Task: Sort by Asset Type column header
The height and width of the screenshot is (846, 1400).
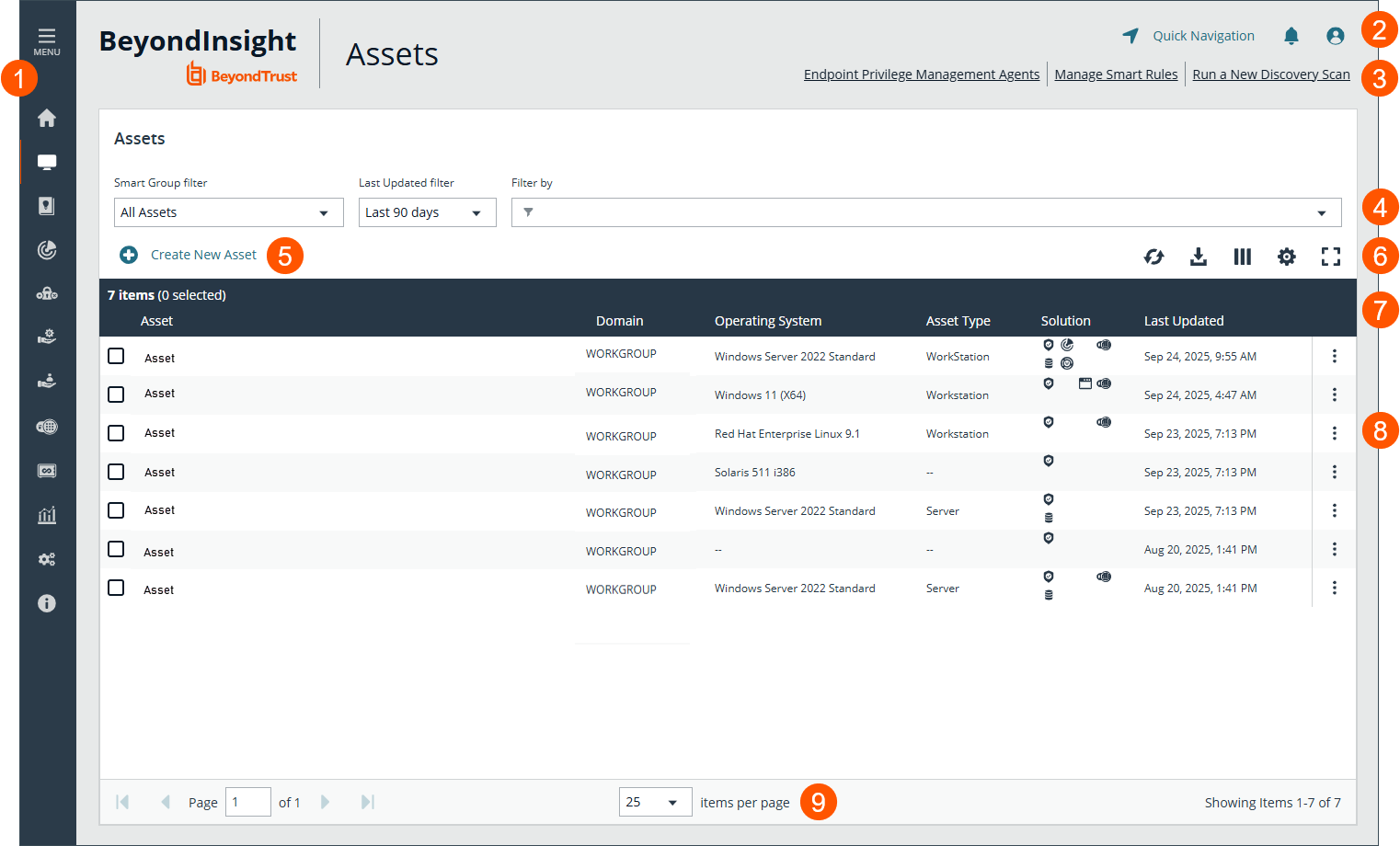Action: pyautogui.click(x=958, y=321)
